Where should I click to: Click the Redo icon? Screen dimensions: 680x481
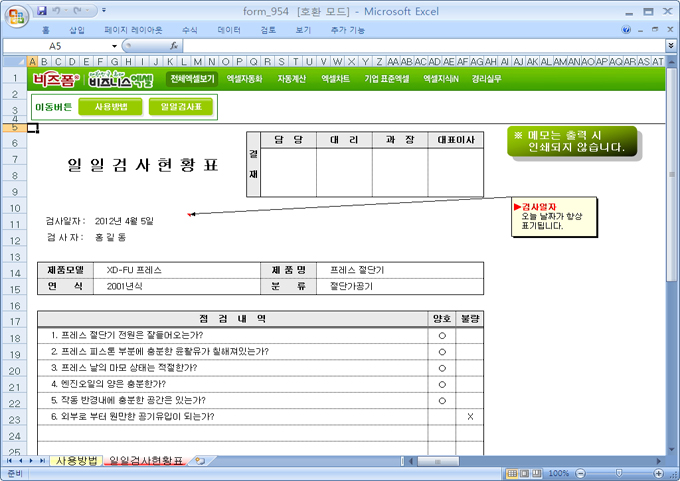click(x=78, y=10)
